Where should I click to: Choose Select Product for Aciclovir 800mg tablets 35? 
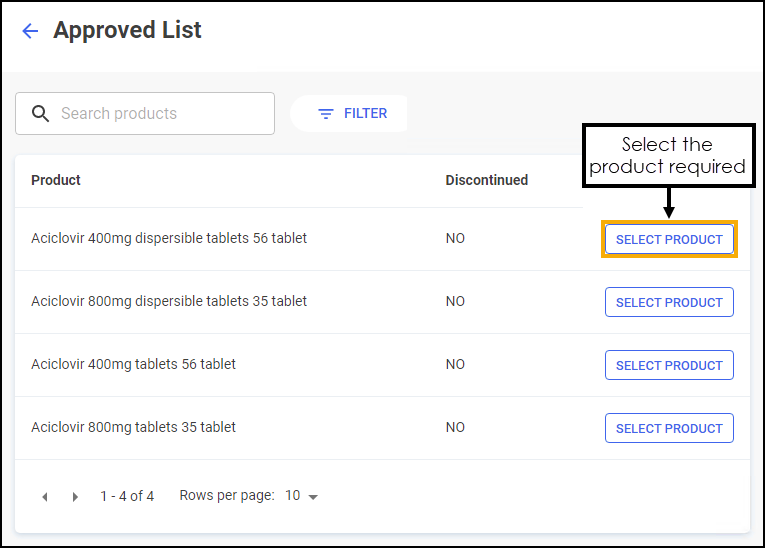[669, 429]
